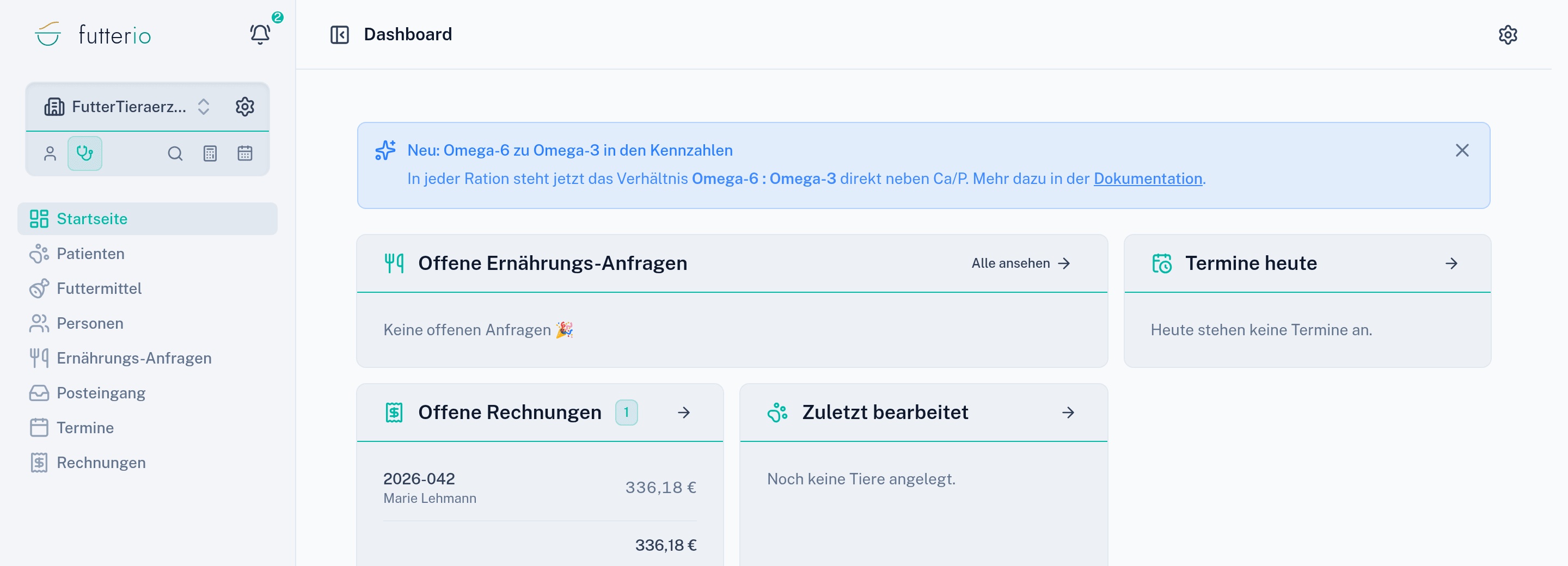Open Ernährungs-Anfragen in the sidebar

(x=148, y=358)
